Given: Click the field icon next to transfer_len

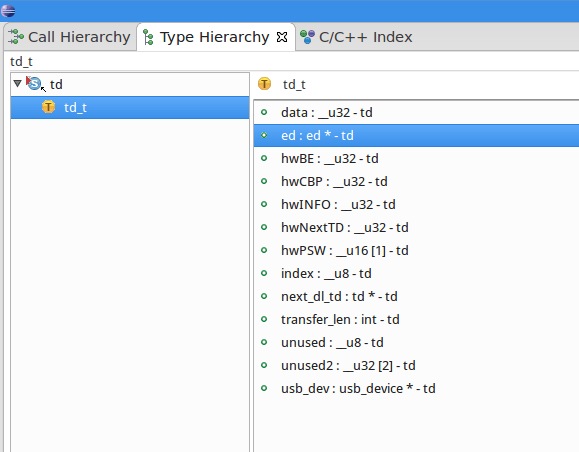Looking at the screenshot, I should [264, 319].
